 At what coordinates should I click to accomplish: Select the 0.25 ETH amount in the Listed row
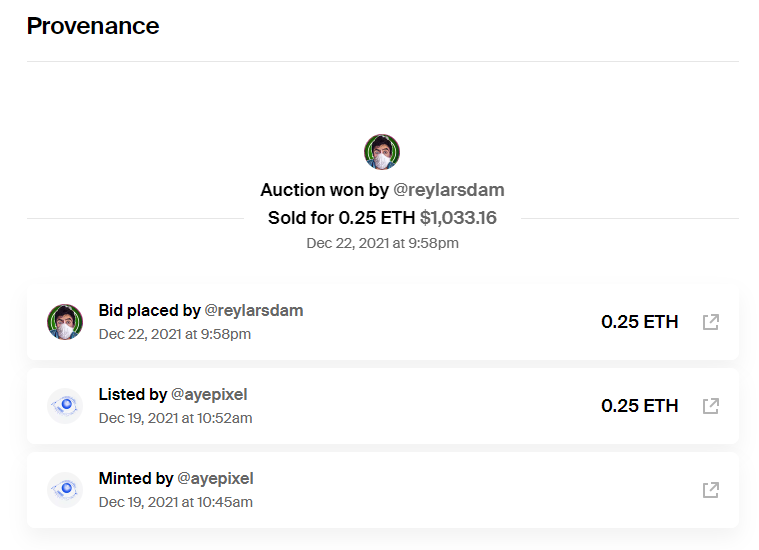tap(639, 406)
